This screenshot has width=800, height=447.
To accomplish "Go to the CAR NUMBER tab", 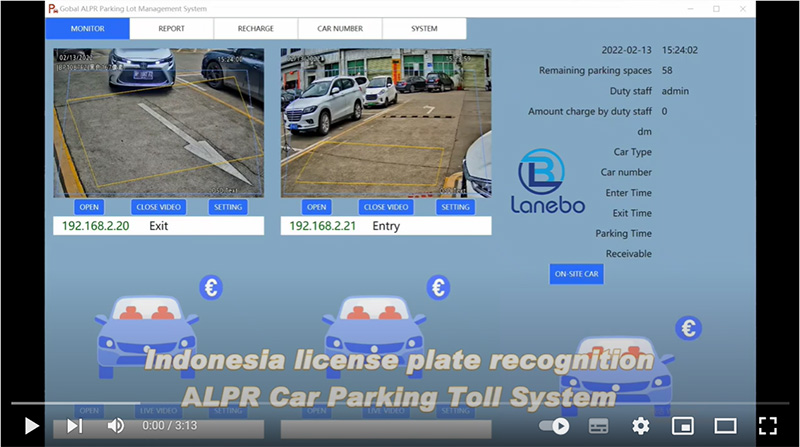I will click(x=340, y=29).
